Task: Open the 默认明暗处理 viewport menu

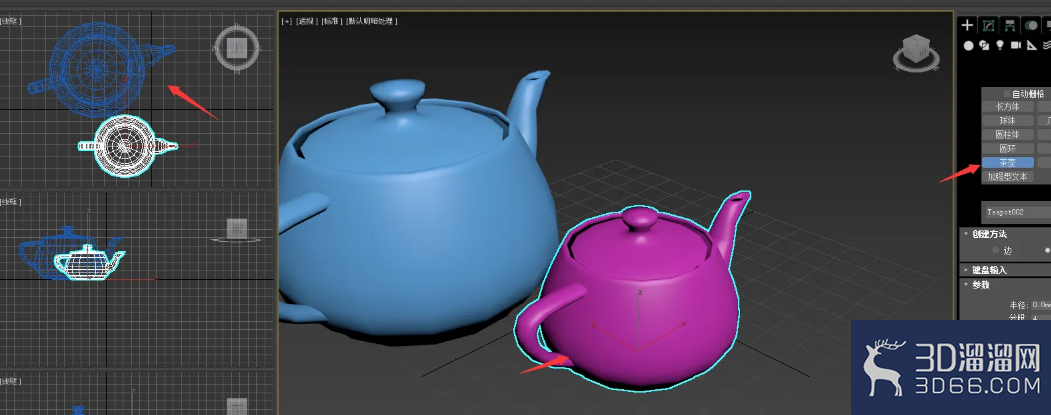Action: [x=371, y=21]
